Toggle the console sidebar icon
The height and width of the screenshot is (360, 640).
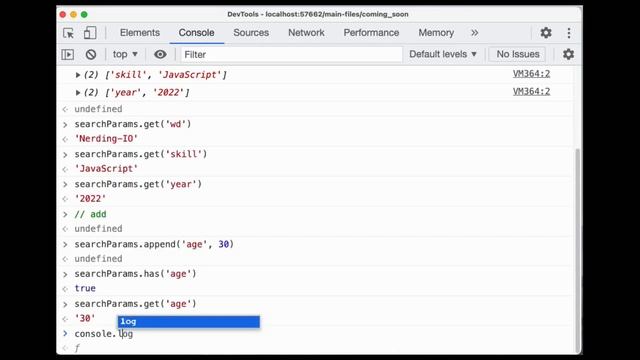coord(68,54)
